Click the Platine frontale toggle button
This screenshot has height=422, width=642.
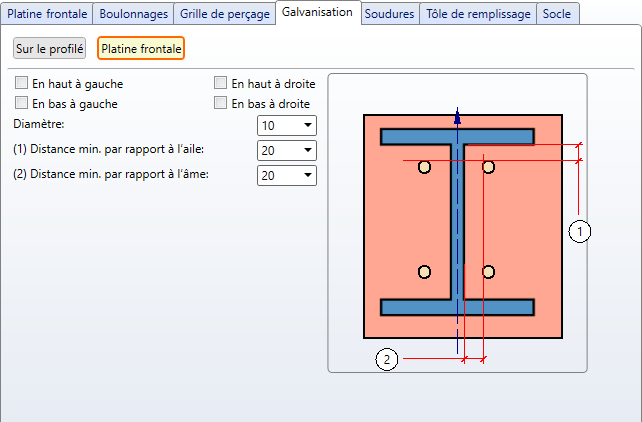141,48
